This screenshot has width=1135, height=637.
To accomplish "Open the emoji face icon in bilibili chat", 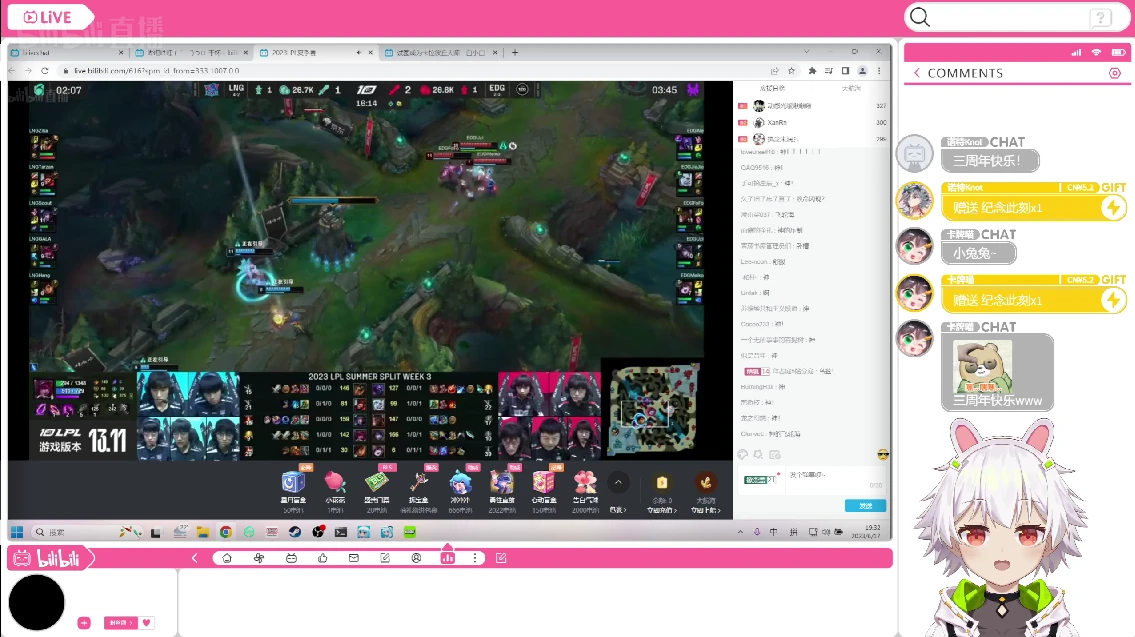I will 882,455.
